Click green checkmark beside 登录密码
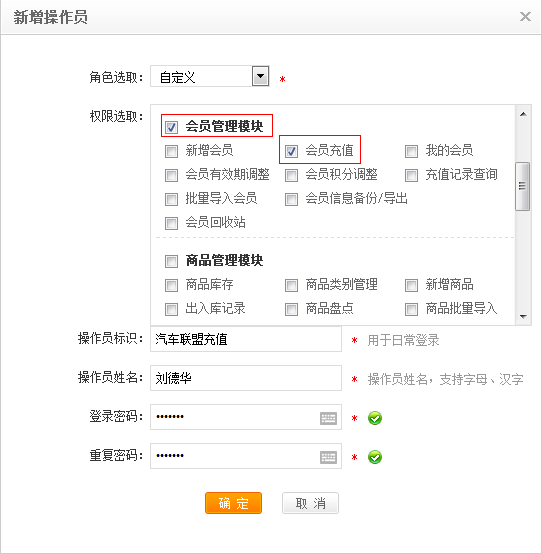 (375, 418)
